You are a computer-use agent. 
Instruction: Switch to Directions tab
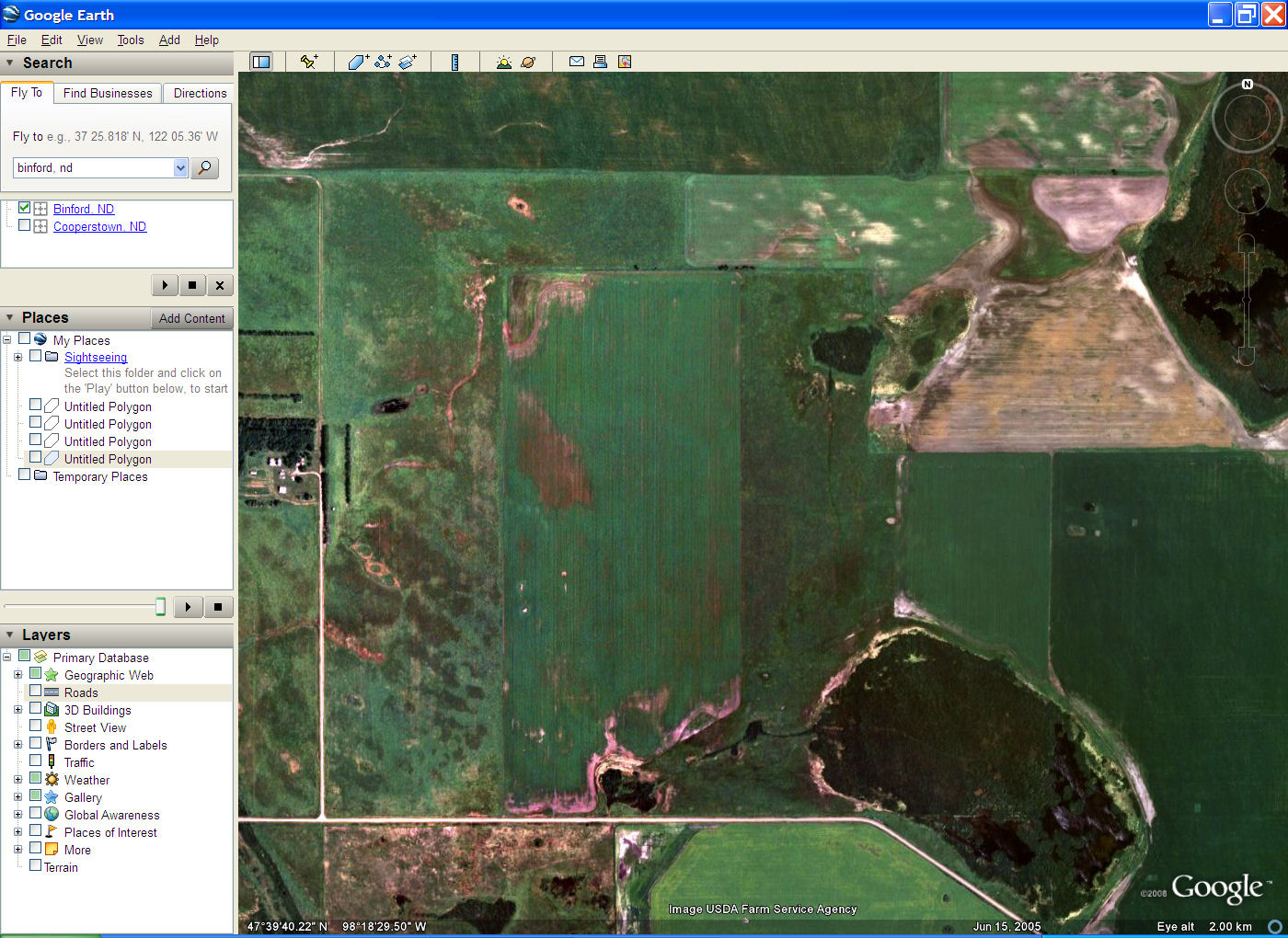pos(200,93)
